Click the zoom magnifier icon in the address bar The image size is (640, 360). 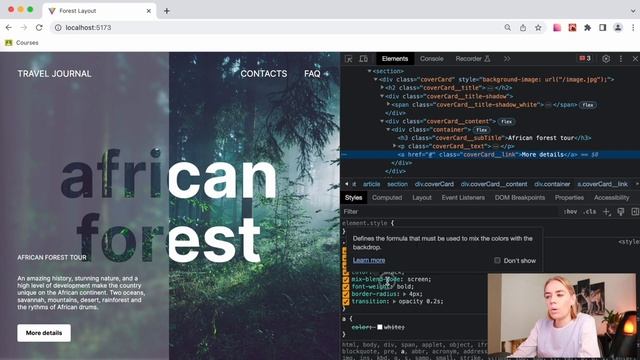pyautogui.click(x=507, y=27)
